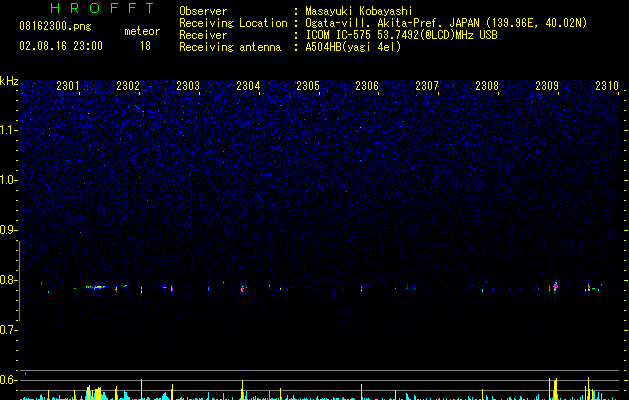
Task: Click time marker 2302
Action: tap(128, 86)
